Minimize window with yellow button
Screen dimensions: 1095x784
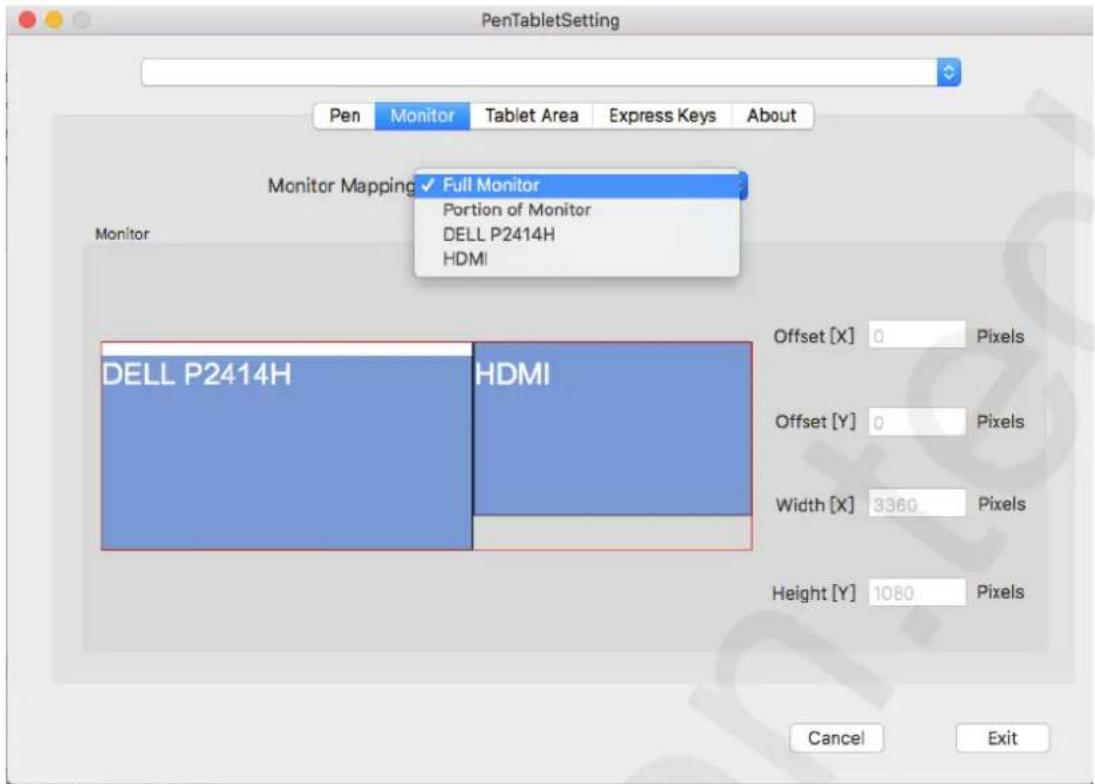point(54,20)
